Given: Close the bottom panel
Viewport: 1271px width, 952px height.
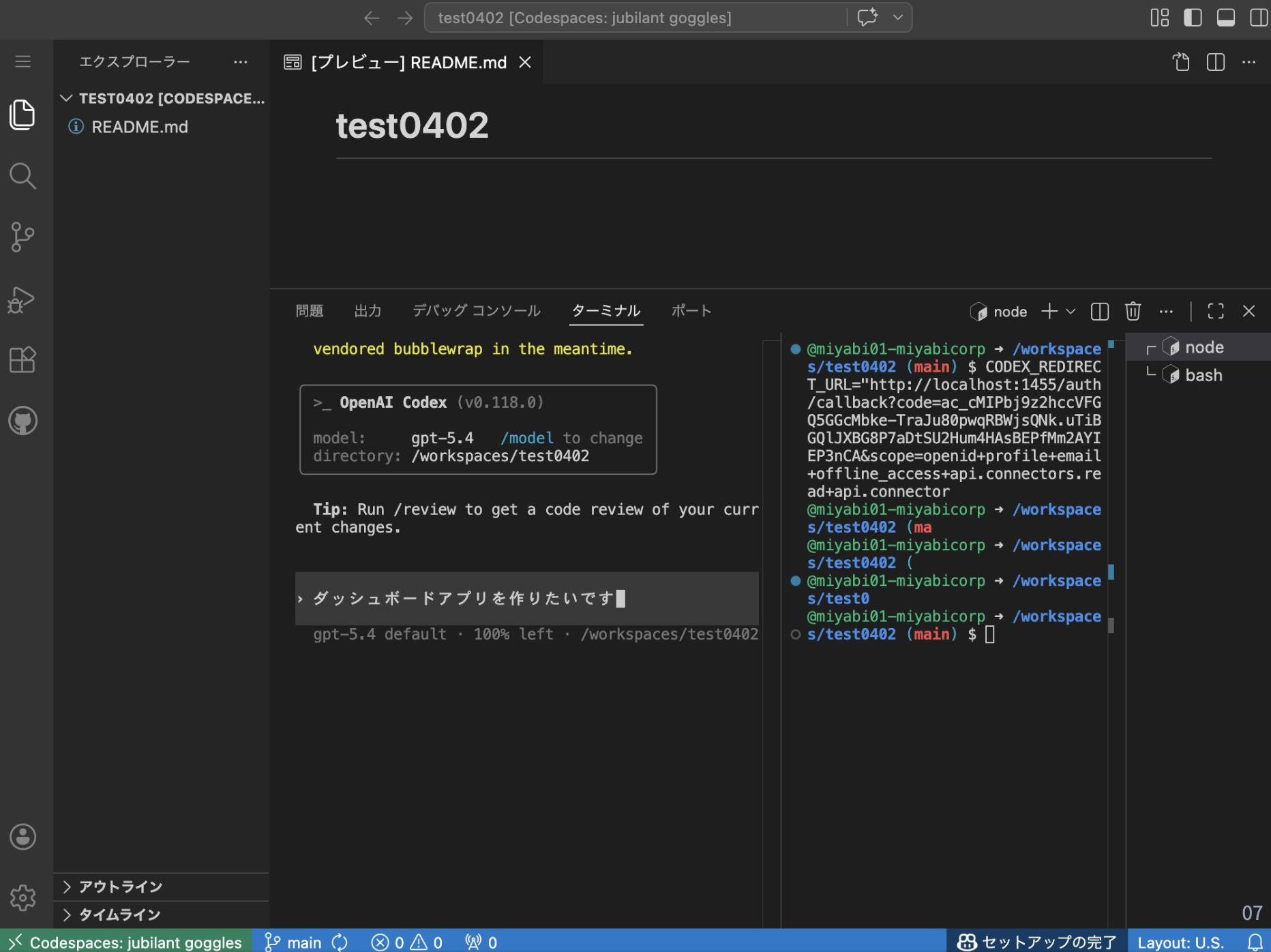Looking at the screenshot, I should coord(1249,312).
